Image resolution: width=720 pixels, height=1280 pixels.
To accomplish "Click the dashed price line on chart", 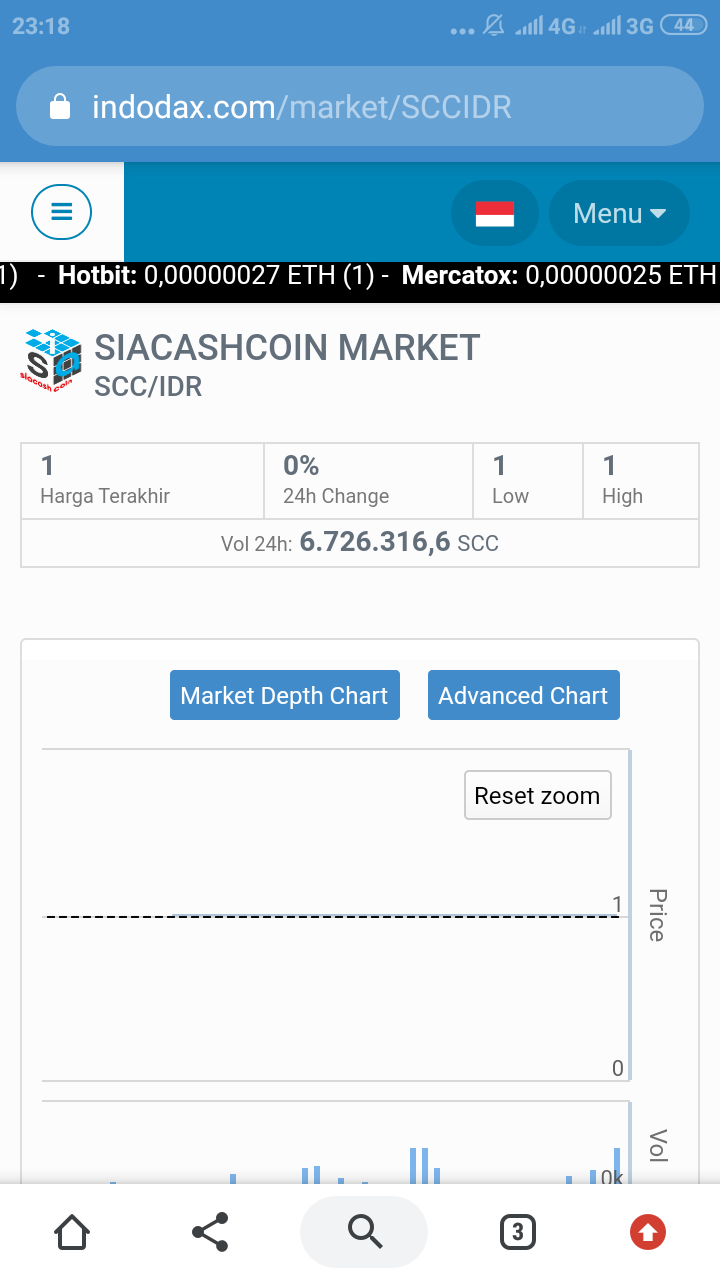I will point(330,916).
